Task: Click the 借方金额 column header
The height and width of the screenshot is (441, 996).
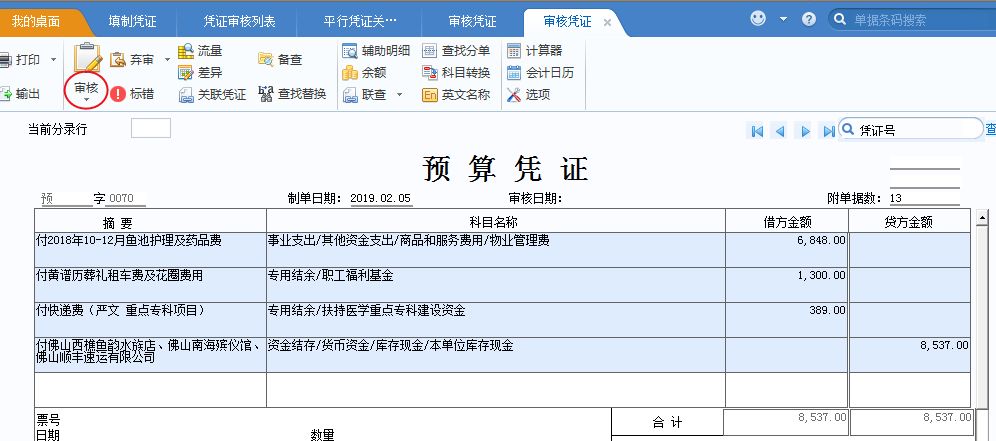Action: tap(786, 221)
